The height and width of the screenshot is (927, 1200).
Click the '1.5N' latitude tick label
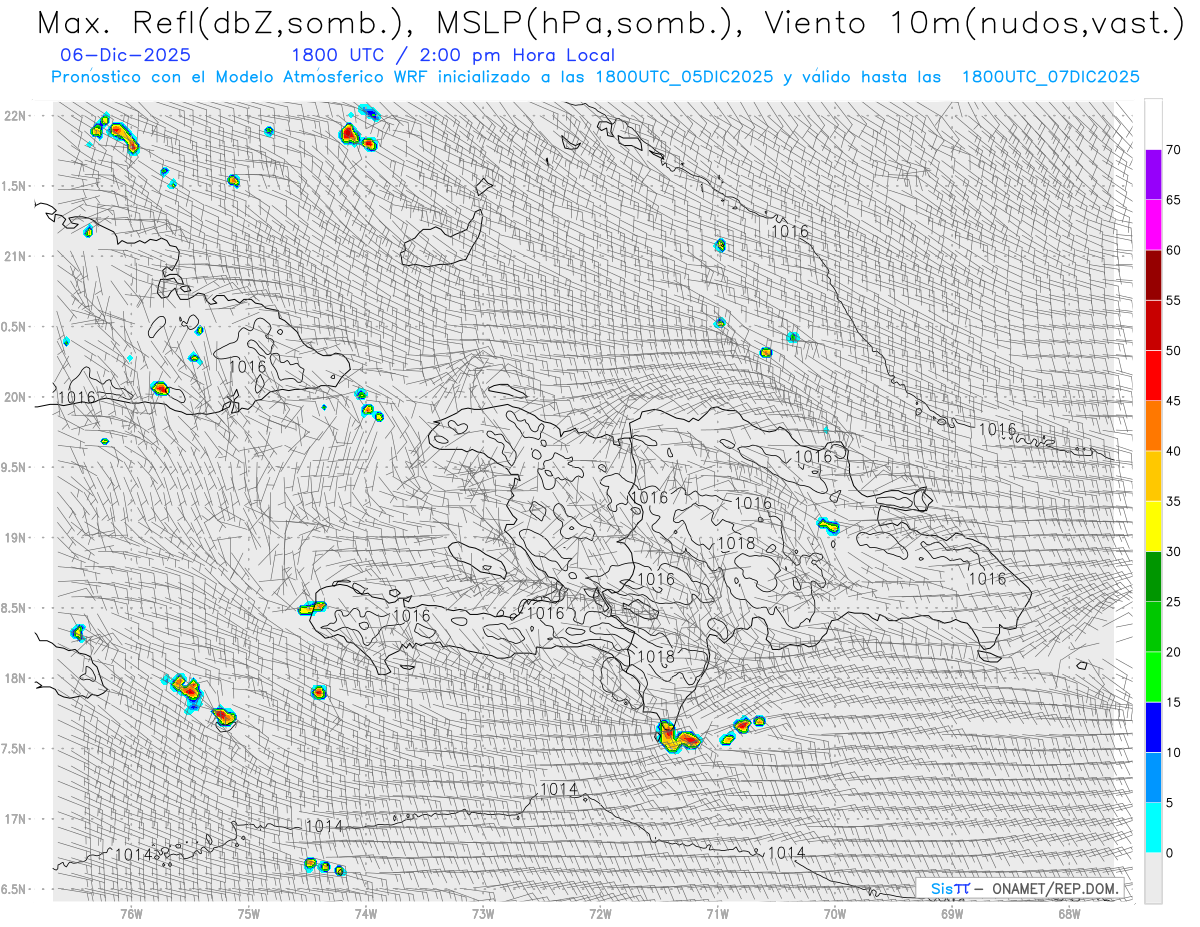pyautogui.click(x=15, y=186)
